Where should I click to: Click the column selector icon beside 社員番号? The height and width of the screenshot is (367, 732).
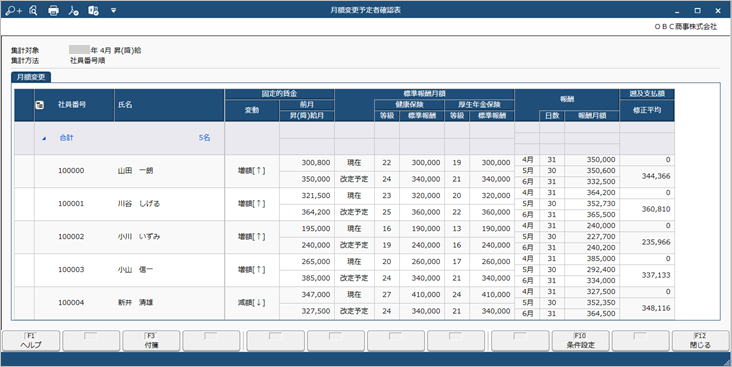pyautogui.click(x=40, y=105)
